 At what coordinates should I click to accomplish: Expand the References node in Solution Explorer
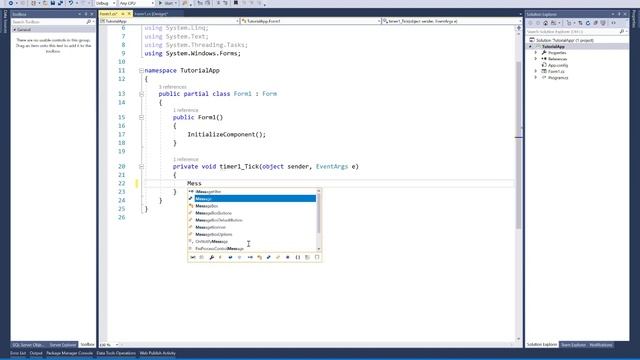[536, 59]
